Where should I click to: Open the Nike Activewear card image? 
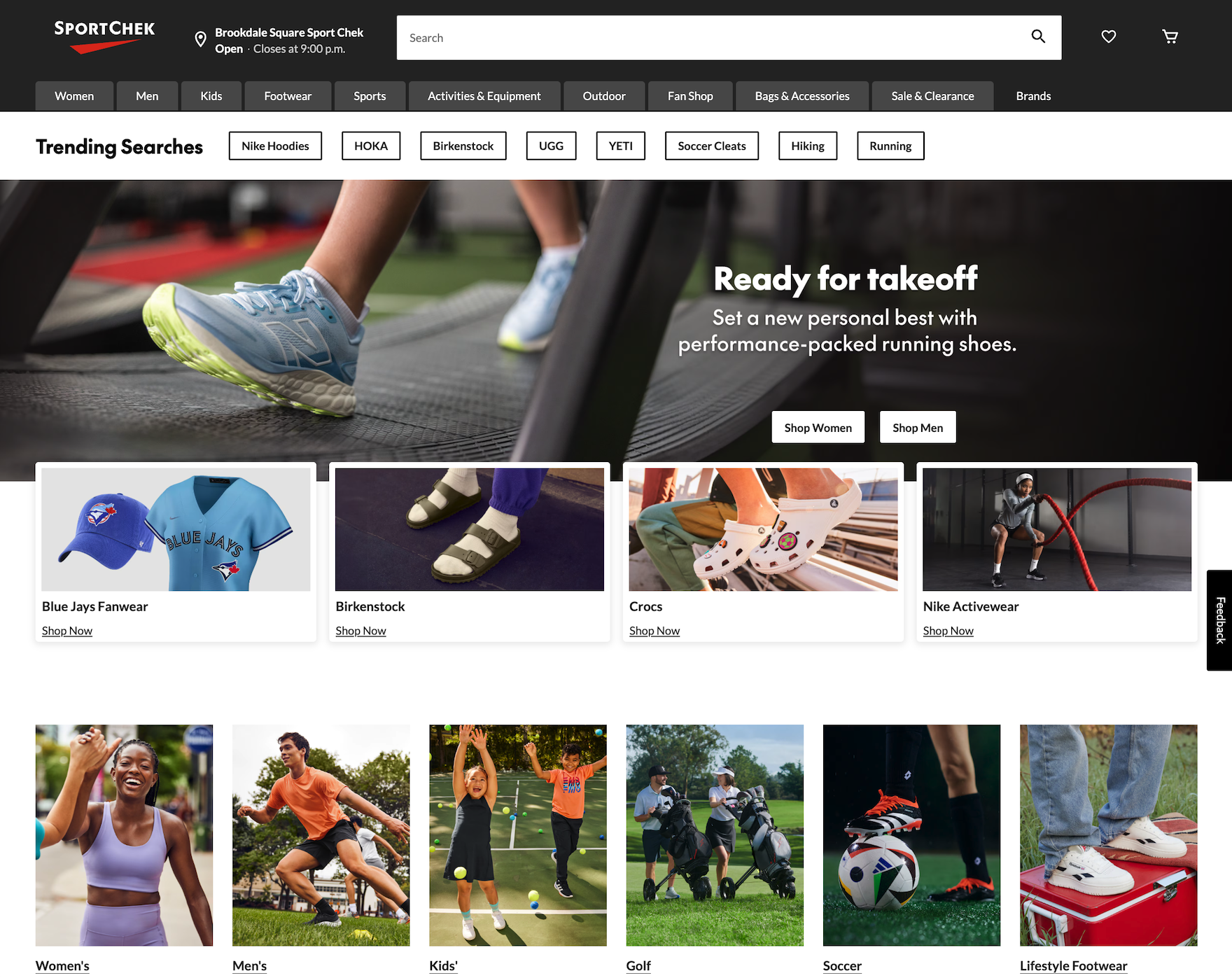click(x=1056, y=529)
